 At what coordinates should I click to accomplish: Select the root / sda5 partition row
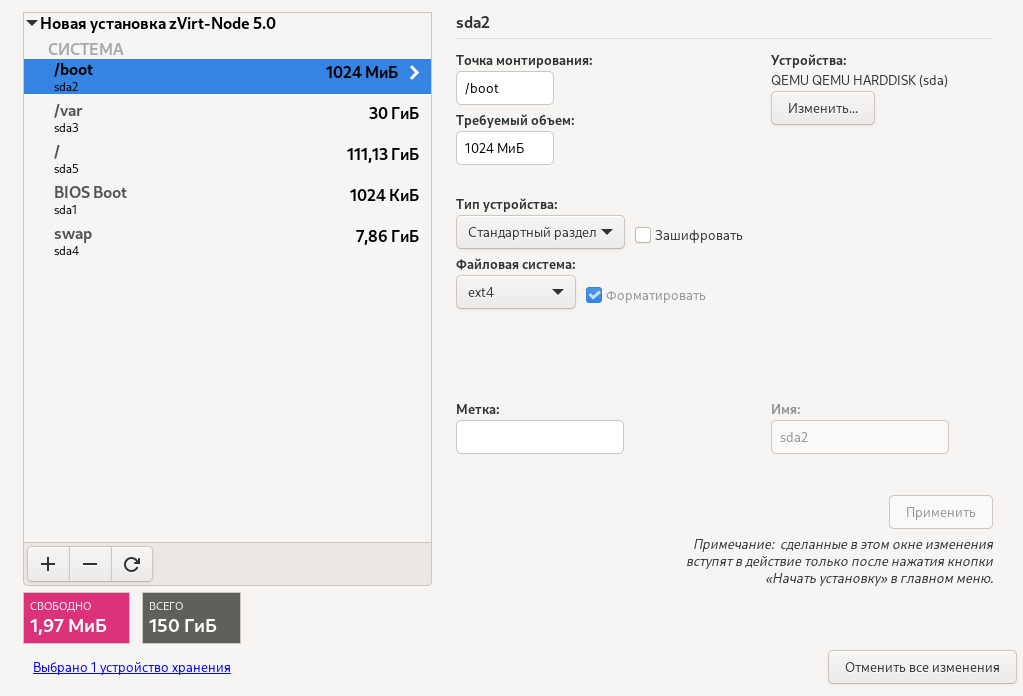click(227, 159)
